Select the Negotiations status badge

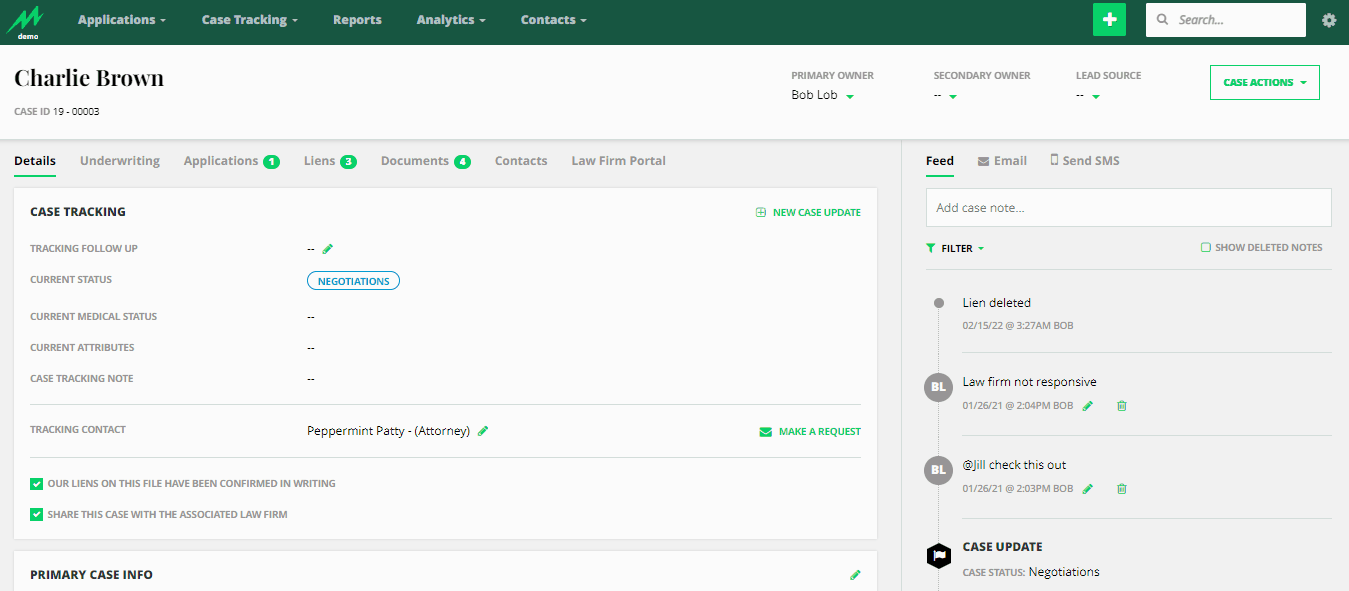pos(353,281)
